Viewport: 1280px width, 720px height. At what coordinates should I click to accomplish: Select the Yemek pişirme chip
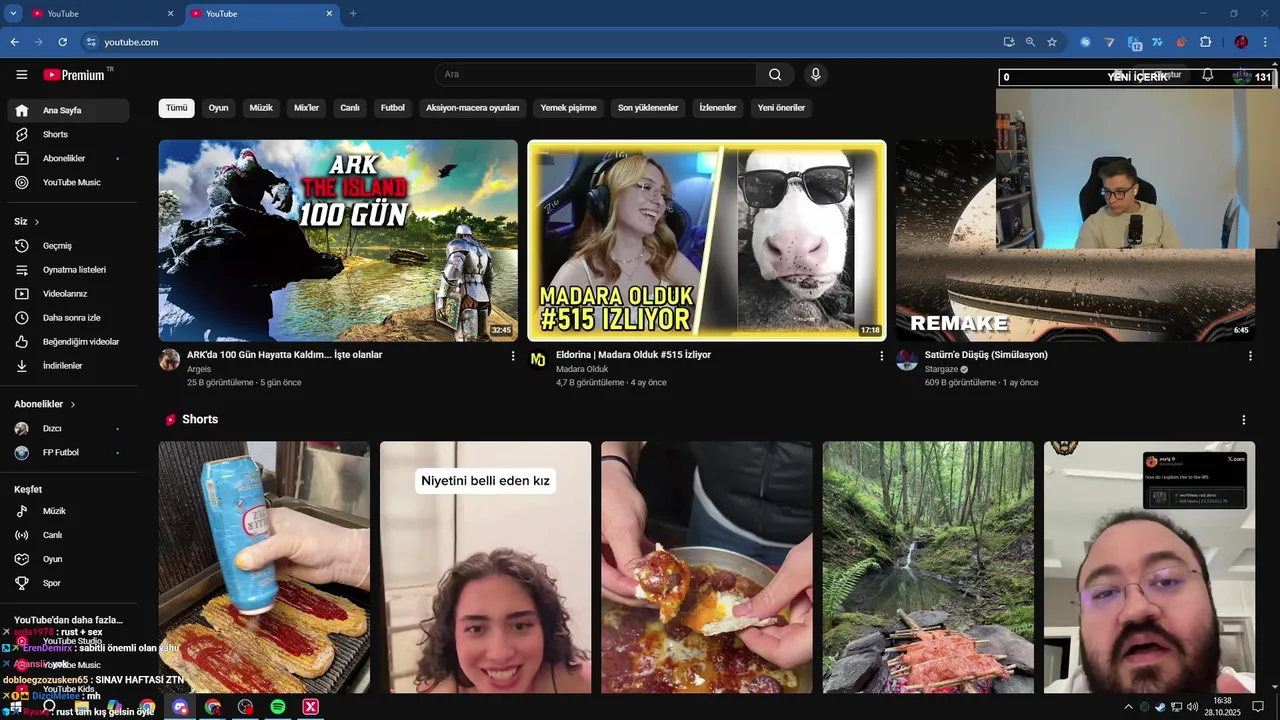click(x=569, y=108)
